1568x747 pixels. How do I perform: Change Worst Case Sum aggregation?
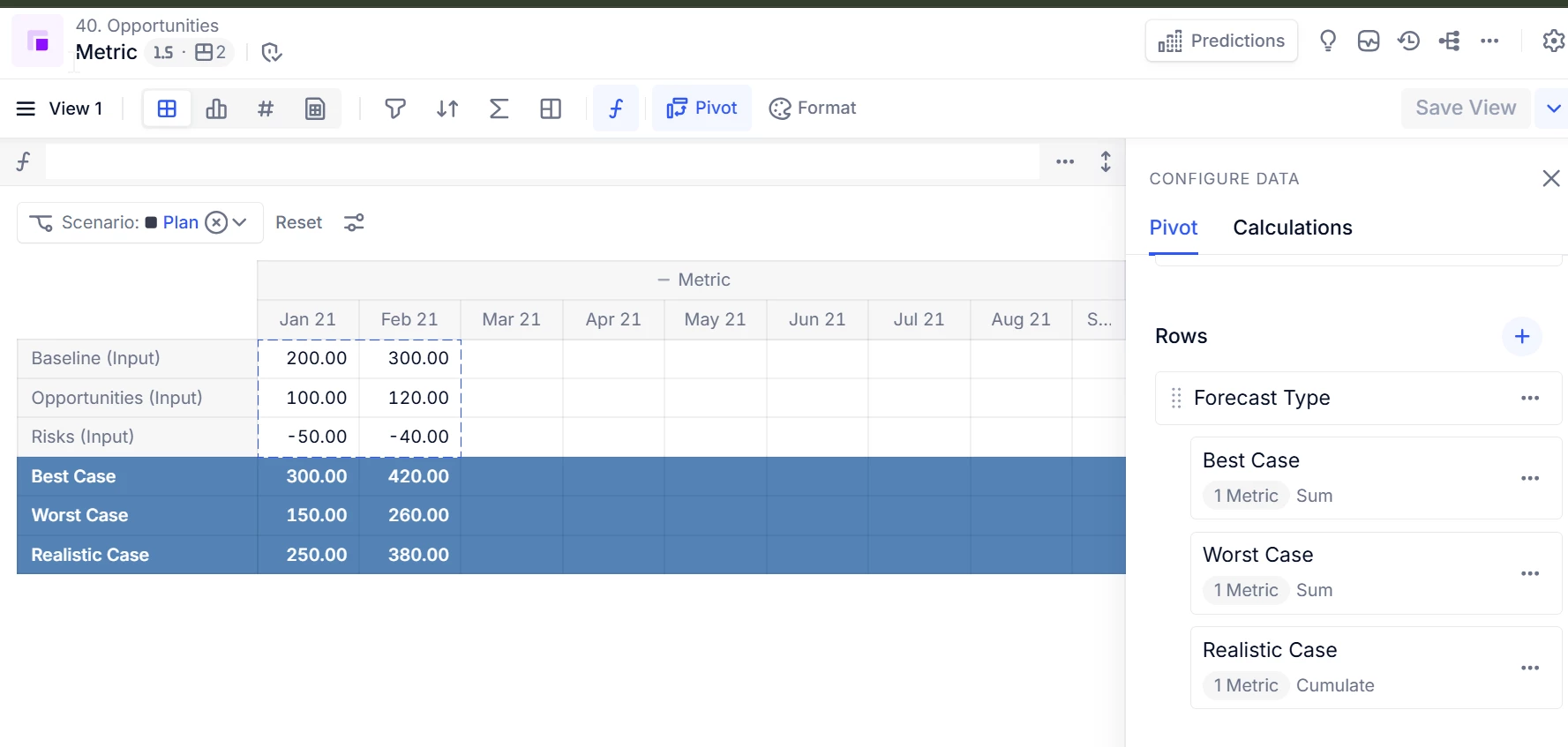click(1314, 590)
